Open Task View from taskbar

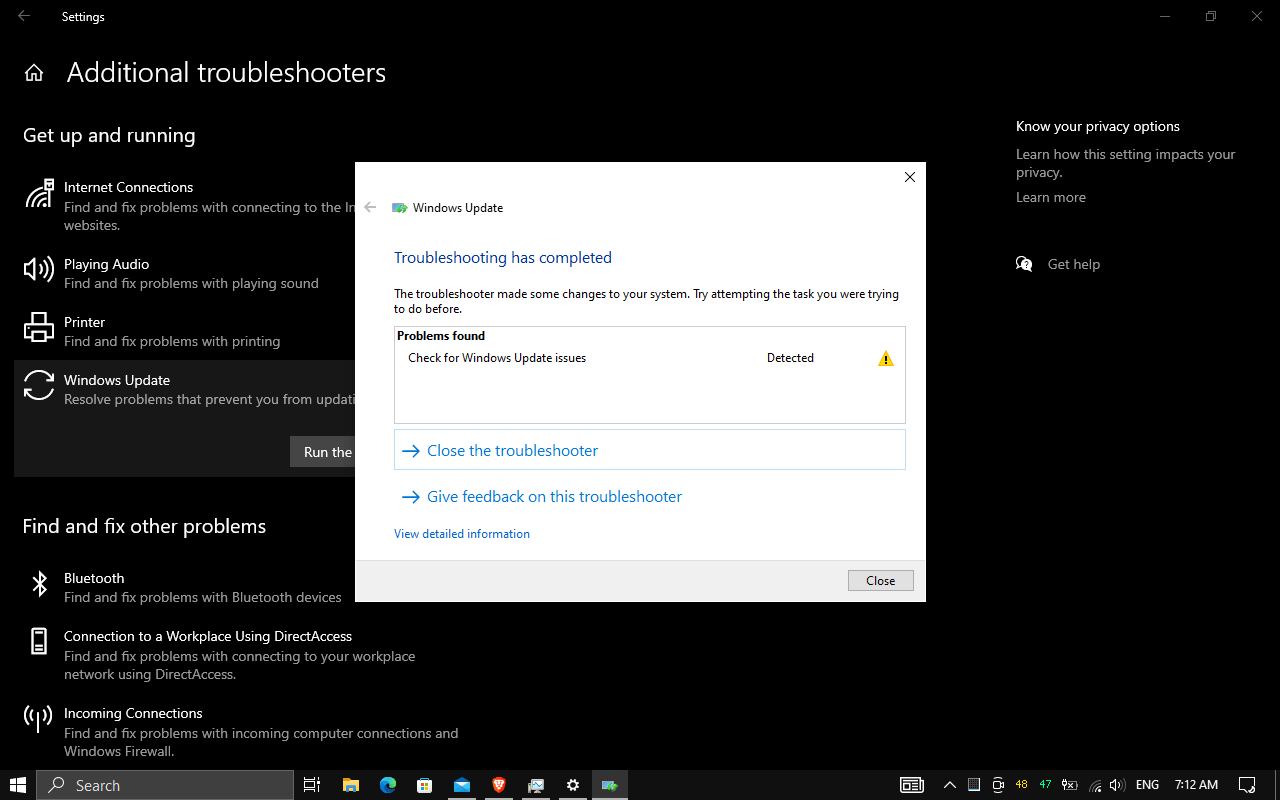click(x=312, y=785)
